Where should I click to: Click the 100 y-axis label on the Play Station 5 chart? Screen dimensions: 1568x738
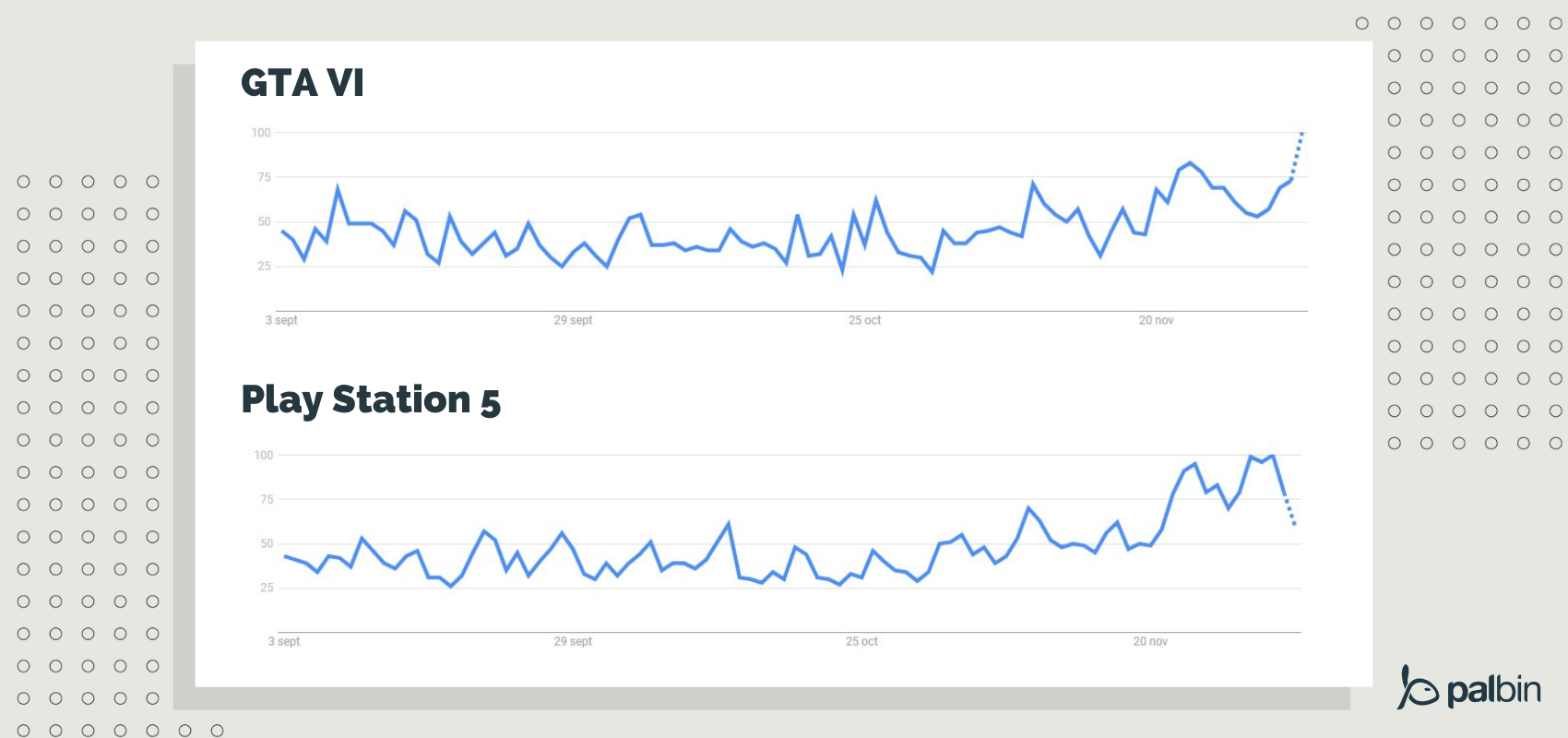[x=264, y=455]
